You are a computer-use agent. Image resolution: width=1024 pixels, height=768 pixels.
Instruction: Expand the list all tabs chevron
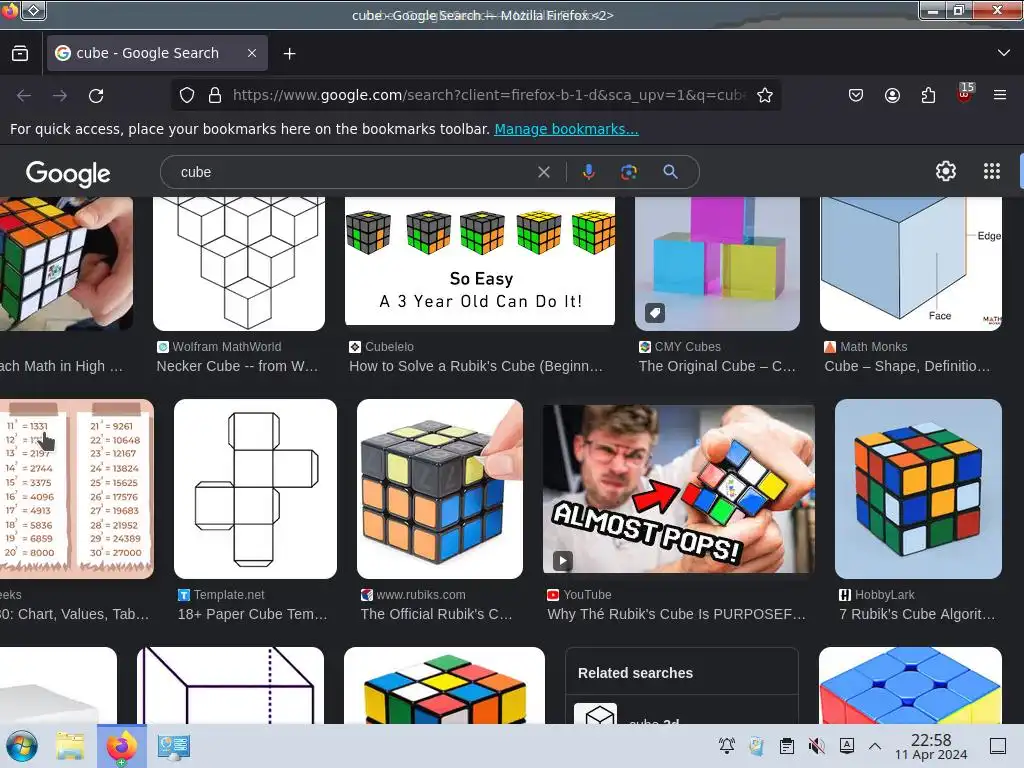pyautogui.click(x=1004, y=53)
